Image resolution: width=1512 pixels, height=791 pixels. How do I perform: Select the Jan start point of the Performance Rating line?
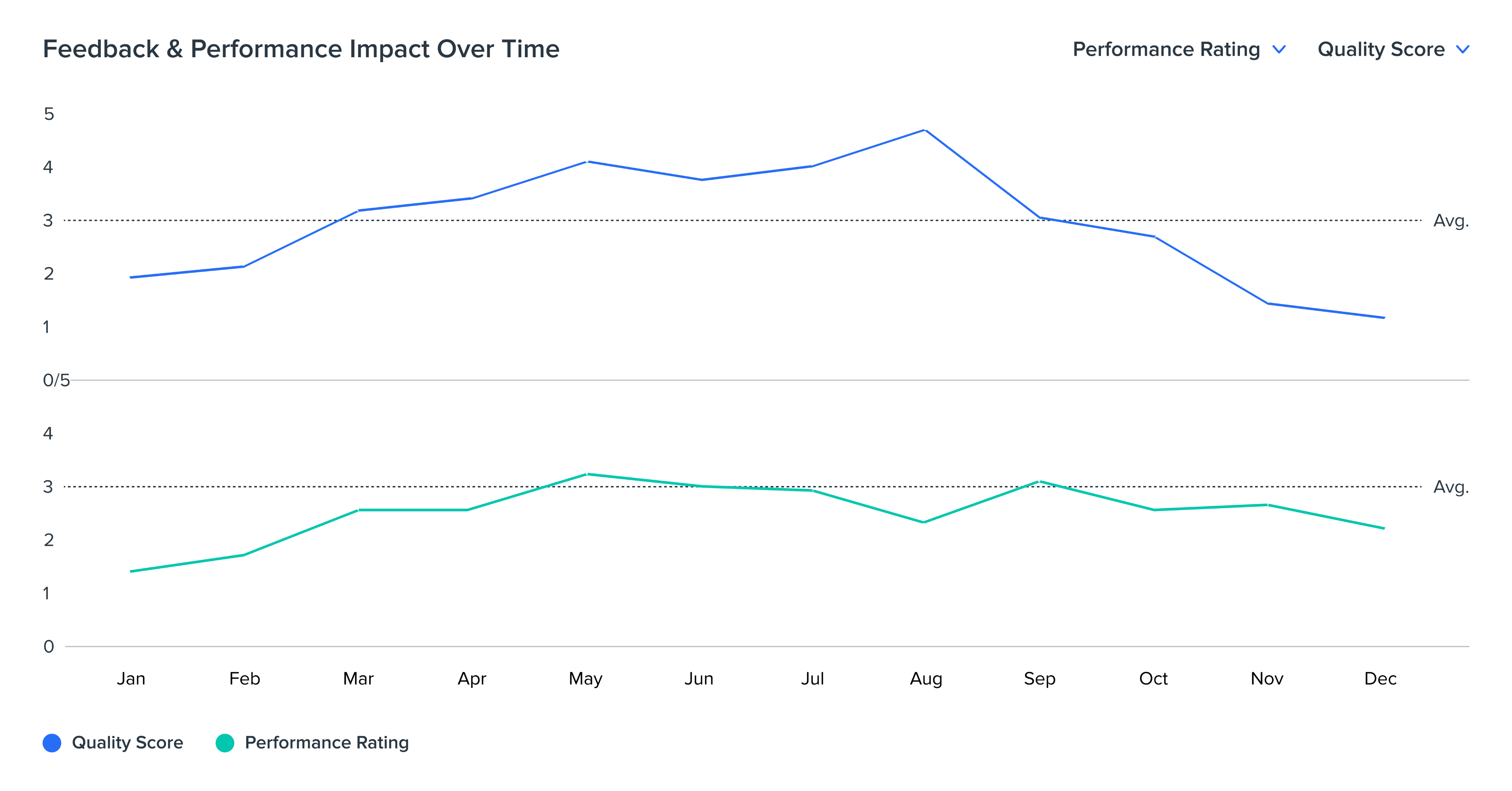pos(131,571)
